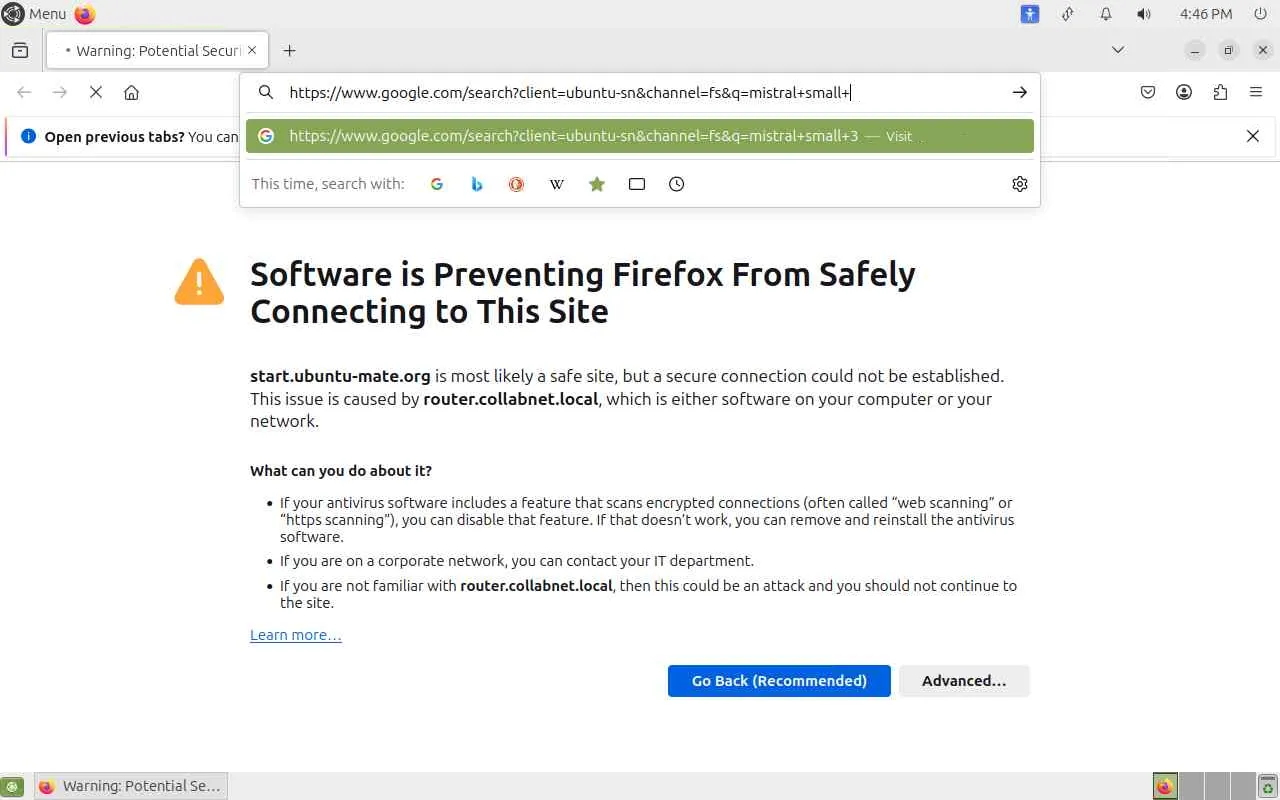
Task: Open the system volume icon
Action: point(1144,14)
